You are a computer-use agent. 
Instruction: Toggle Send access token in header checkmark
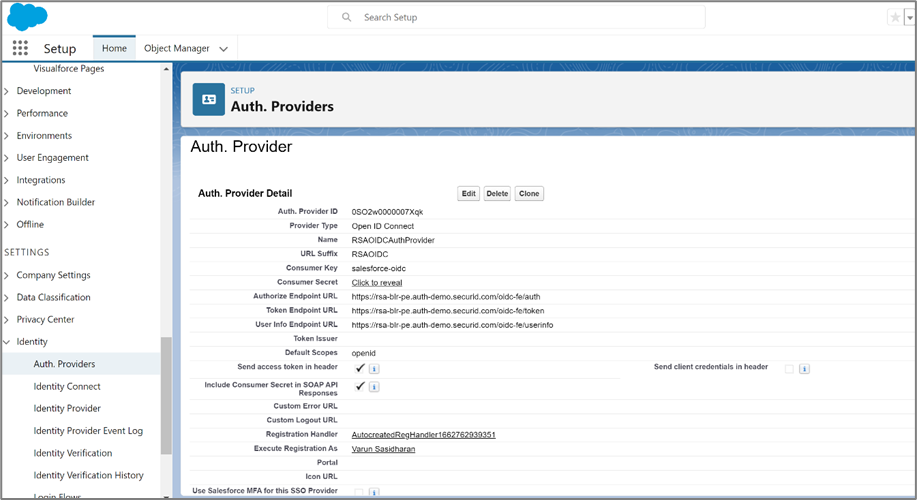[x=359, y=368]
